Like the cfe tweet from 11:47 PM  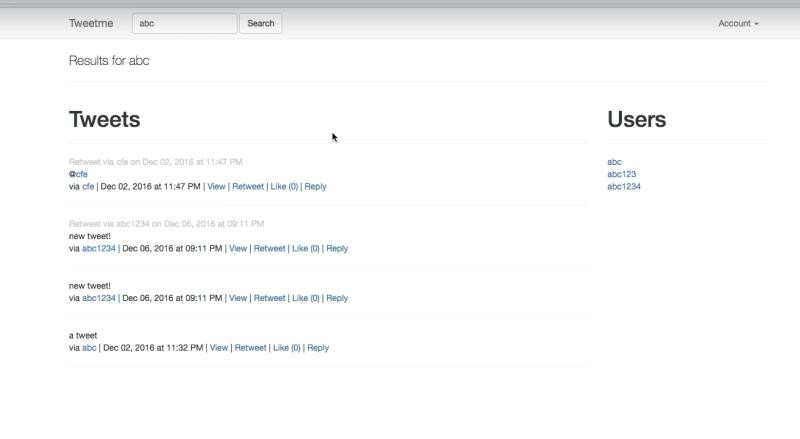pyautogui.click(x=284, y=186)
